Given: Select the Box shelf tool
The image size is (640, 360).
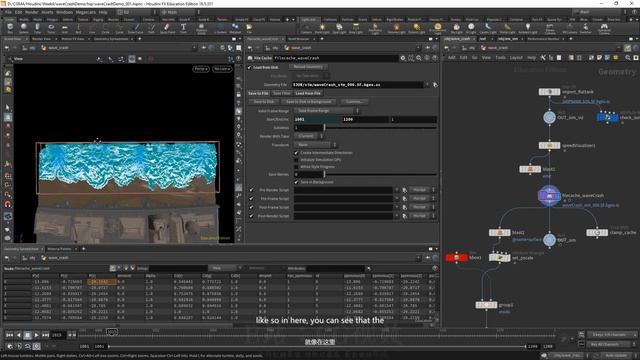Looking at the screenshot, I should [x=10, y=28].
